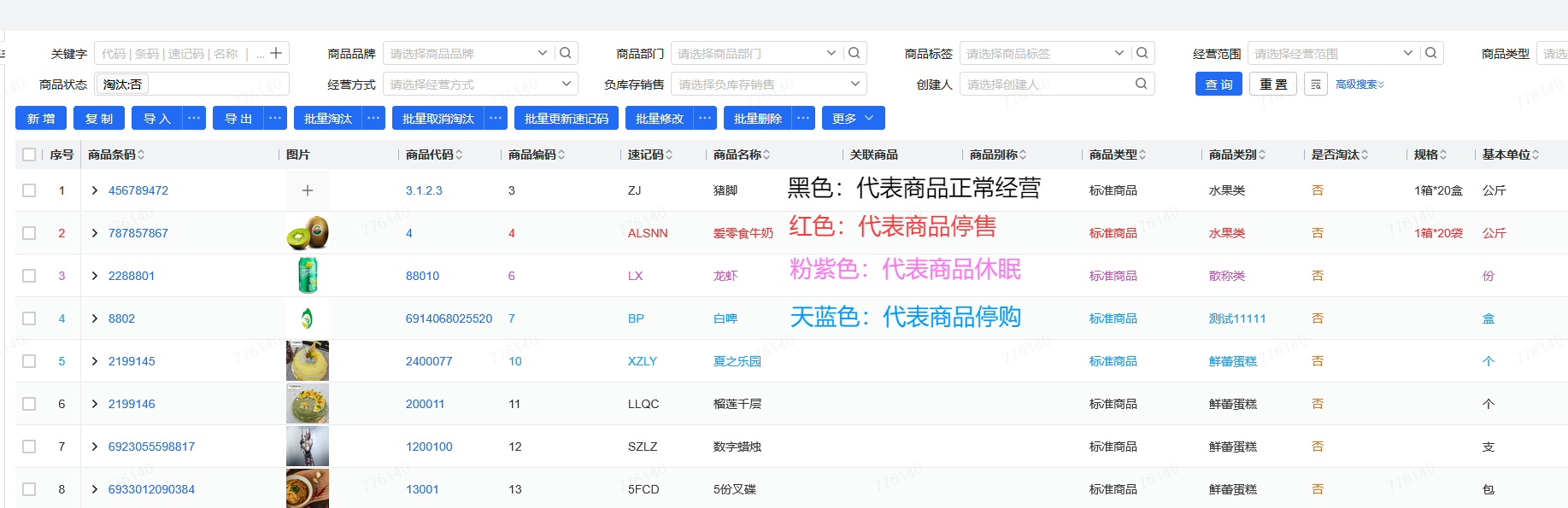Open the filter settings icon beside 重置
Image resolution: width=1568 pixels, height=508 pixels.
(x=1315, y=85)
